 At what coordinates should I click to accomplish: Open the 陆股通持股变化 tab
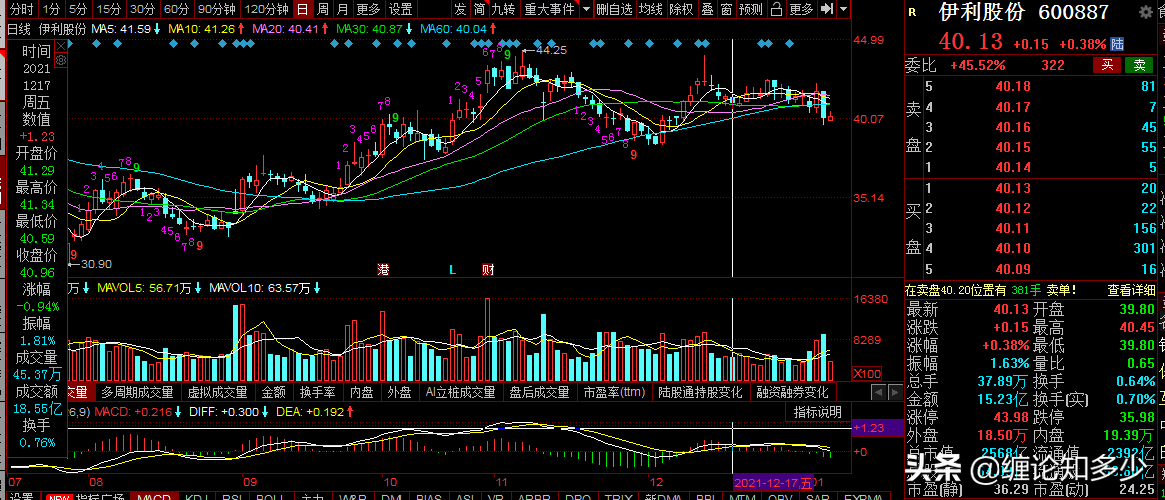(x=700, y=392)
